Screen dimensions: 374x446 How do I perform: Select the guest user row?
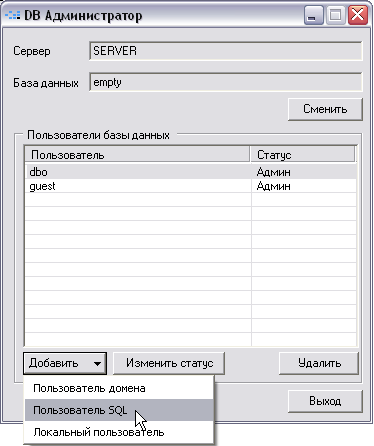click(191, 186)
